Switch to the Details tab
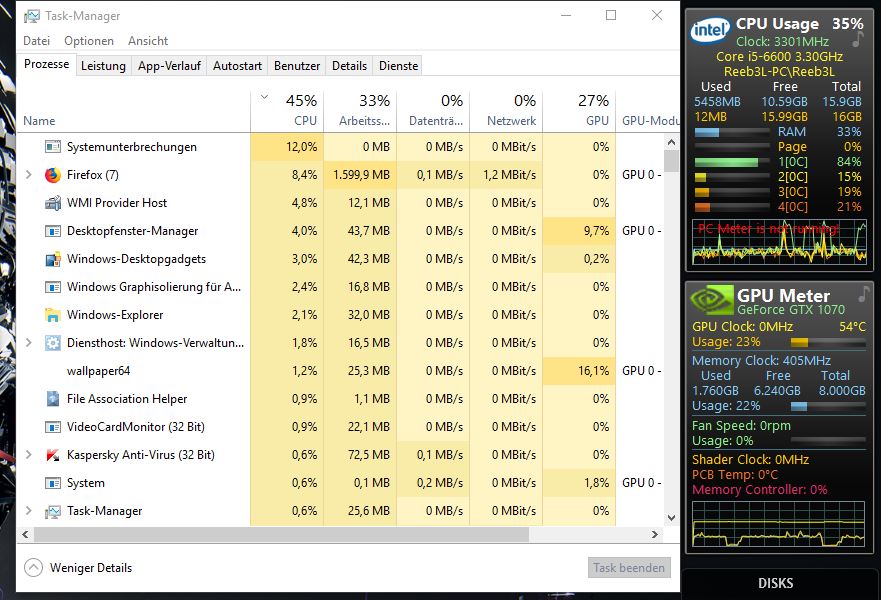Viewport: 881px width, 600px height. click(x=349, y=66)
